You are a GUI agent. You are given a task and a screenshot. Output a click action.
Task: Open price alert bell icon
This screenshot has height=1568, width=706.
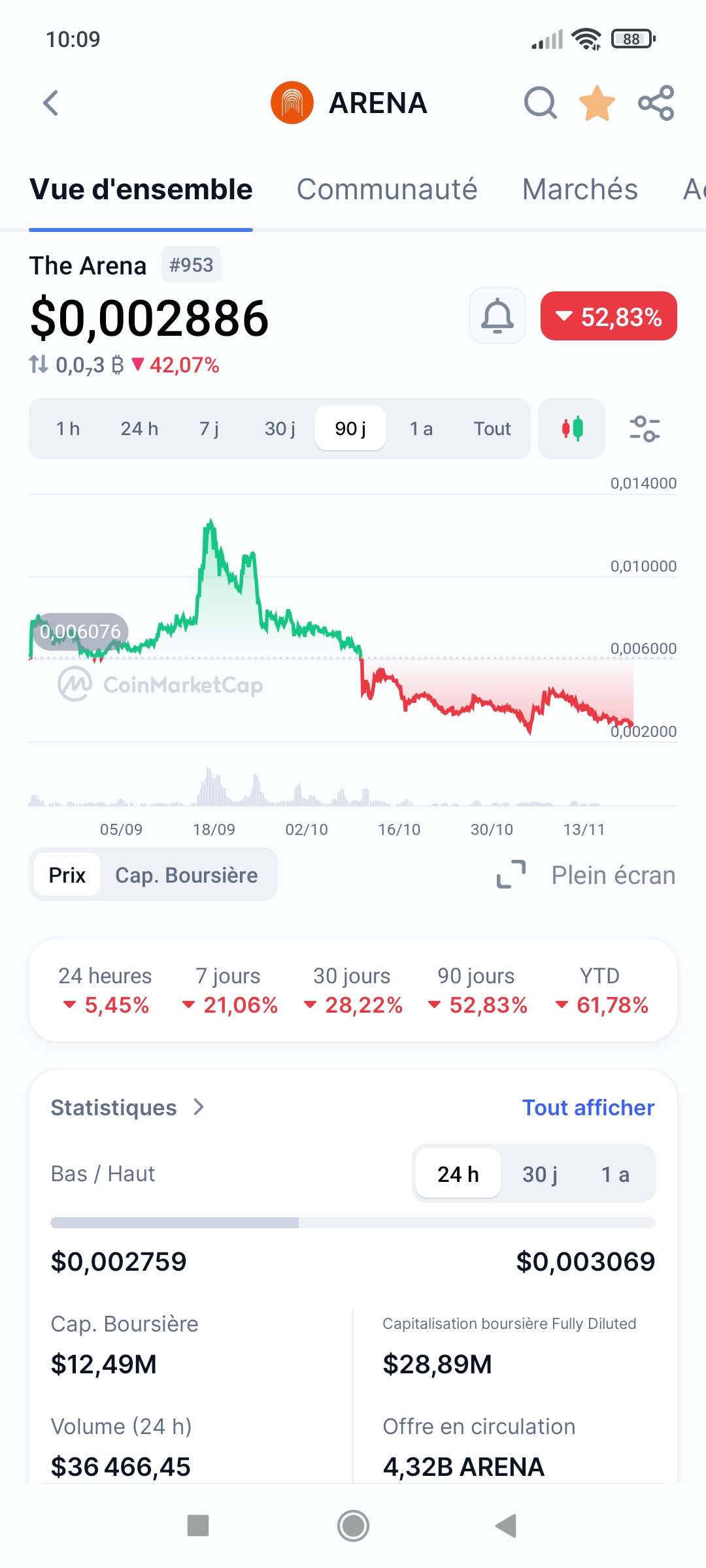(497, 316)
